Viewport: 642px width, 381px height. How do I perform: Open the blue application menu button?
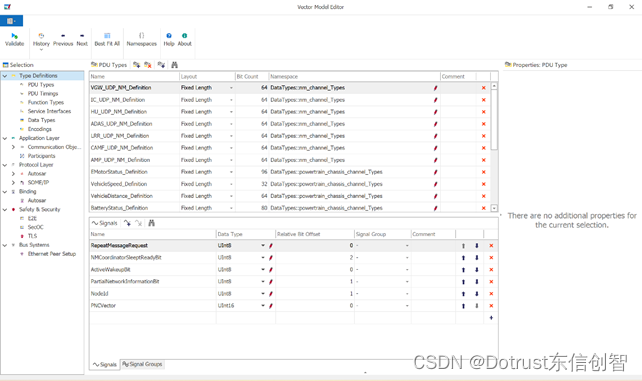click(x=11, y=21)
